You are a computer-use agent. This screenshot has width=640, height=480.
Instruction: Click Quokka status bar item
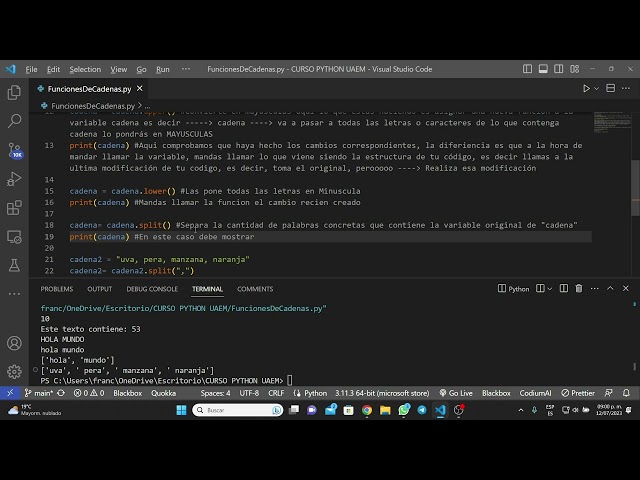[164, 393]
